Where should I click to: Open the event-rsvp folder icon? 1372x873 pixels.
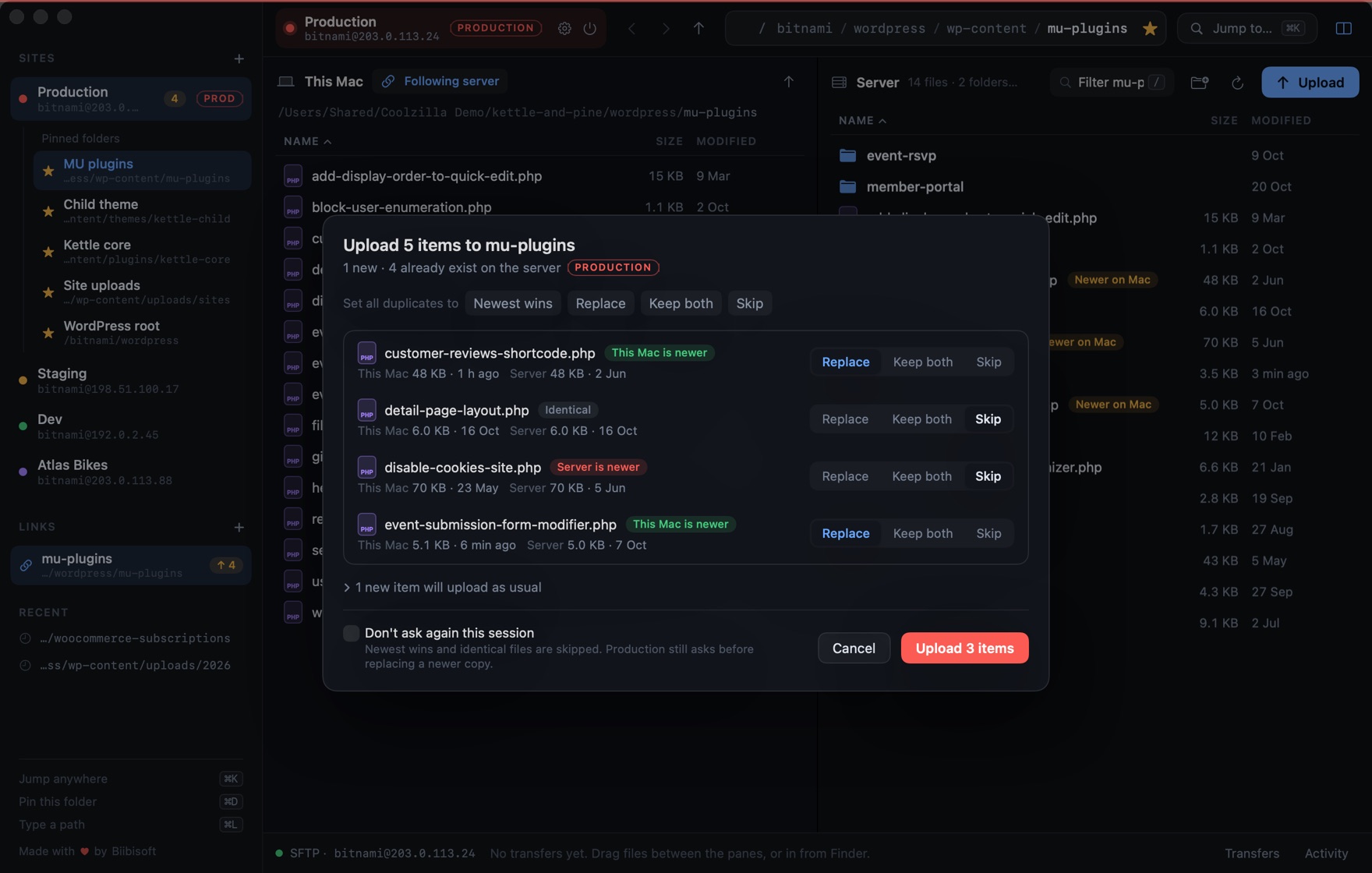click(847, 155)
